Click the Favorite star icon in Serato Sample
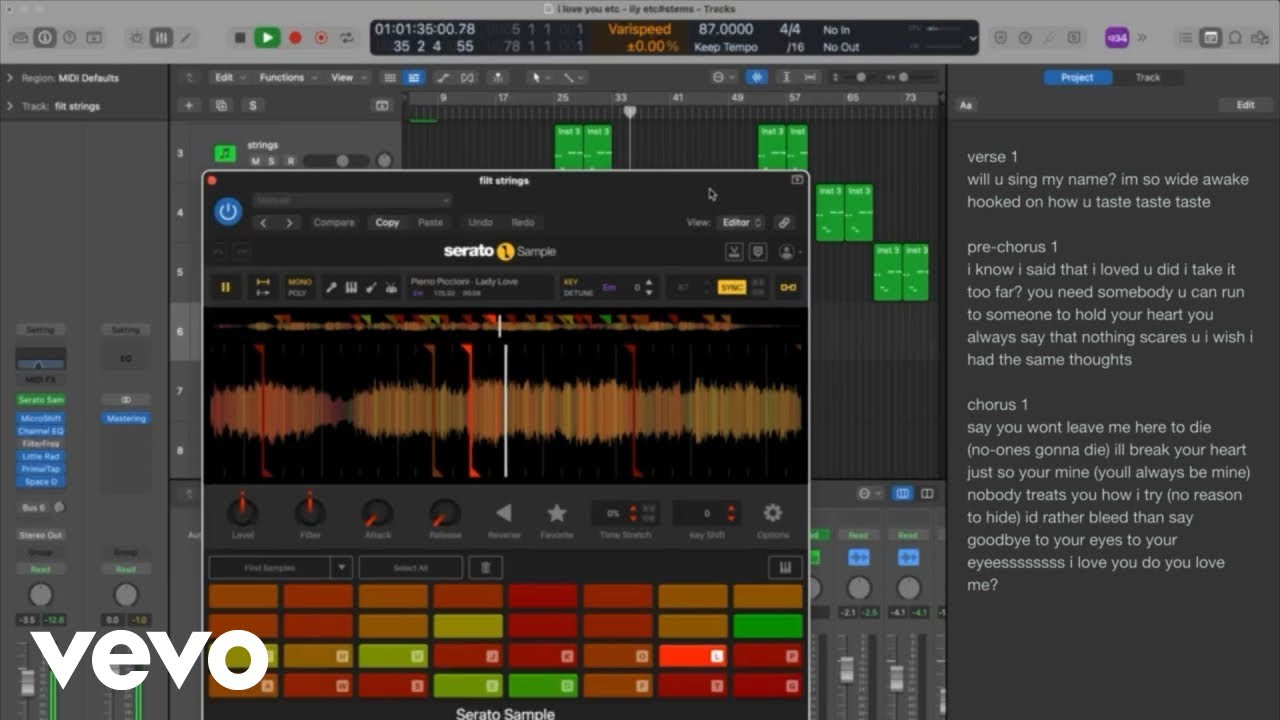The width and height of the screenshot is (1280, 720). 557,513
